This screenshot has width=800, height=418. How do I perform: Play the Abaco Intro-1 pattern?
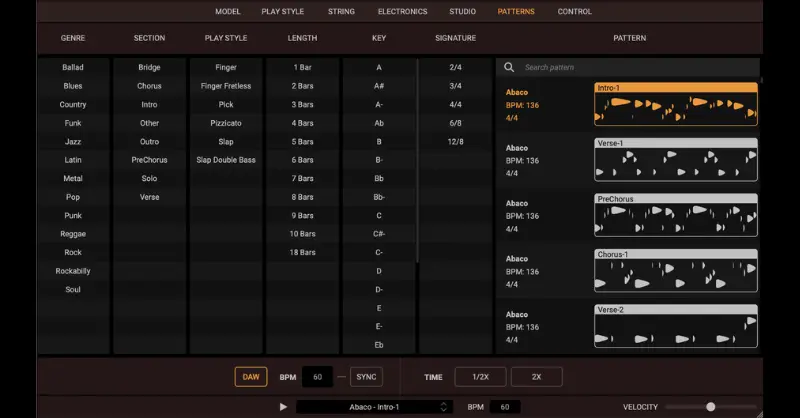pos(283,407)
